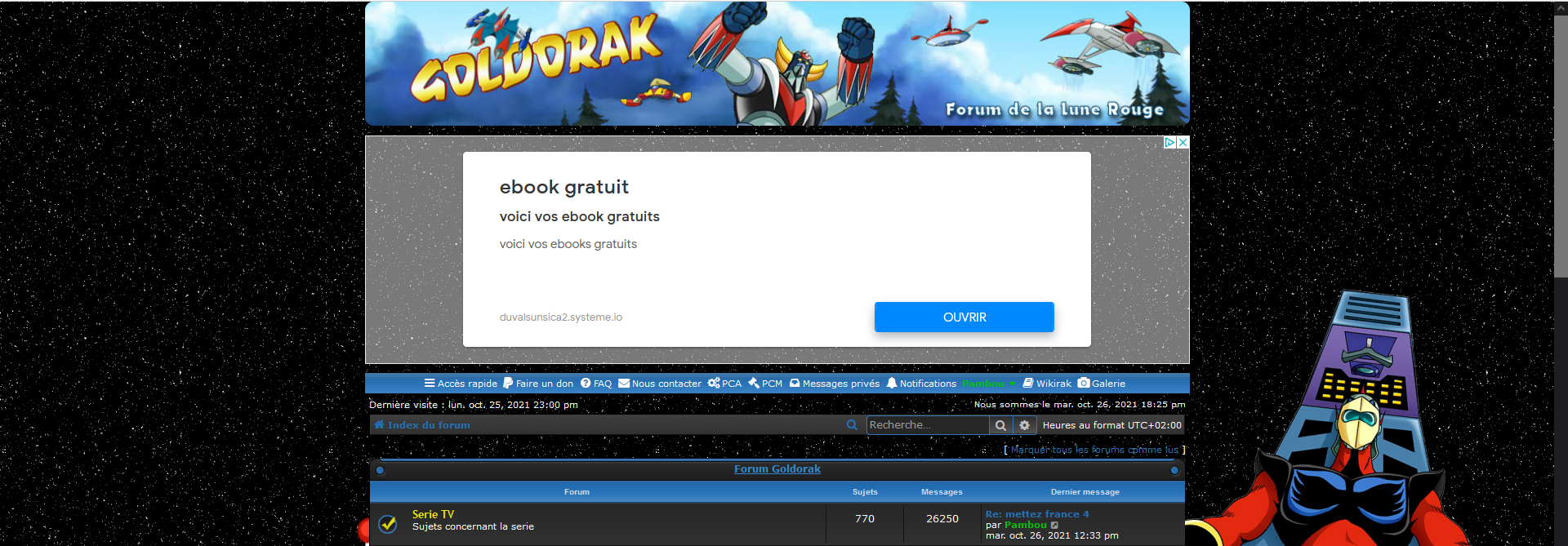Screen dimensions: 1568x546
Task: Go to Index du forum home
Action: [422, 425]
